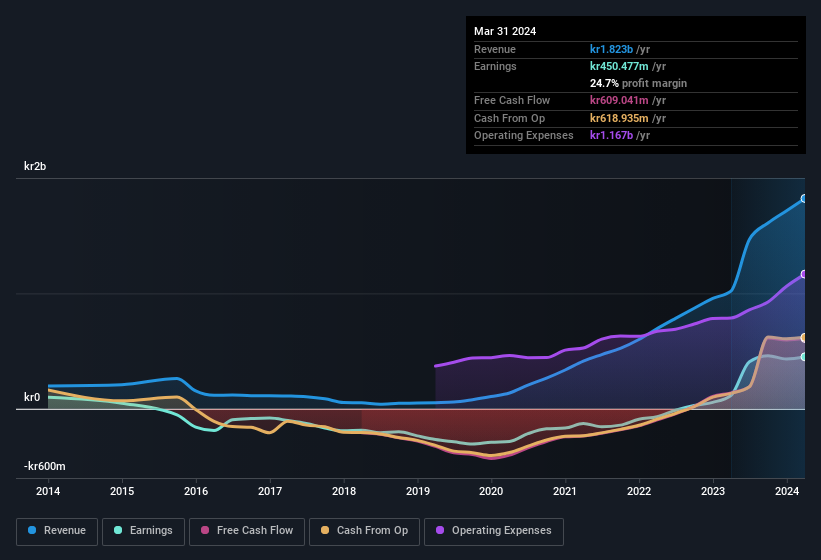Toggle the Cash From Op legend button

pyautogui.click(x=364, y=531)
